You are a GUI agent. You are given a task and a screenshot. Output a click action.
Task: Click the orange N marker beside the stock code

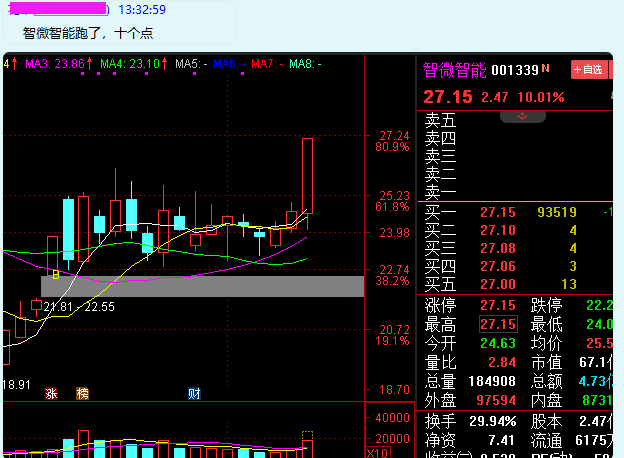545,68
